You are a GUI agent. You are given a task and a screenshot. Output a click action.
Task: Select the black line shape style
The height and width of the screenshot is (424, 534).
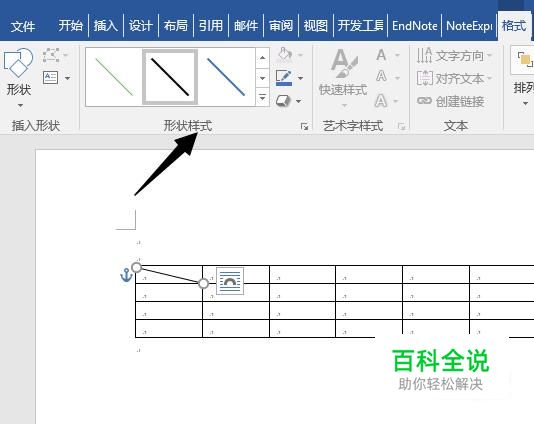(x=170, y=77)
